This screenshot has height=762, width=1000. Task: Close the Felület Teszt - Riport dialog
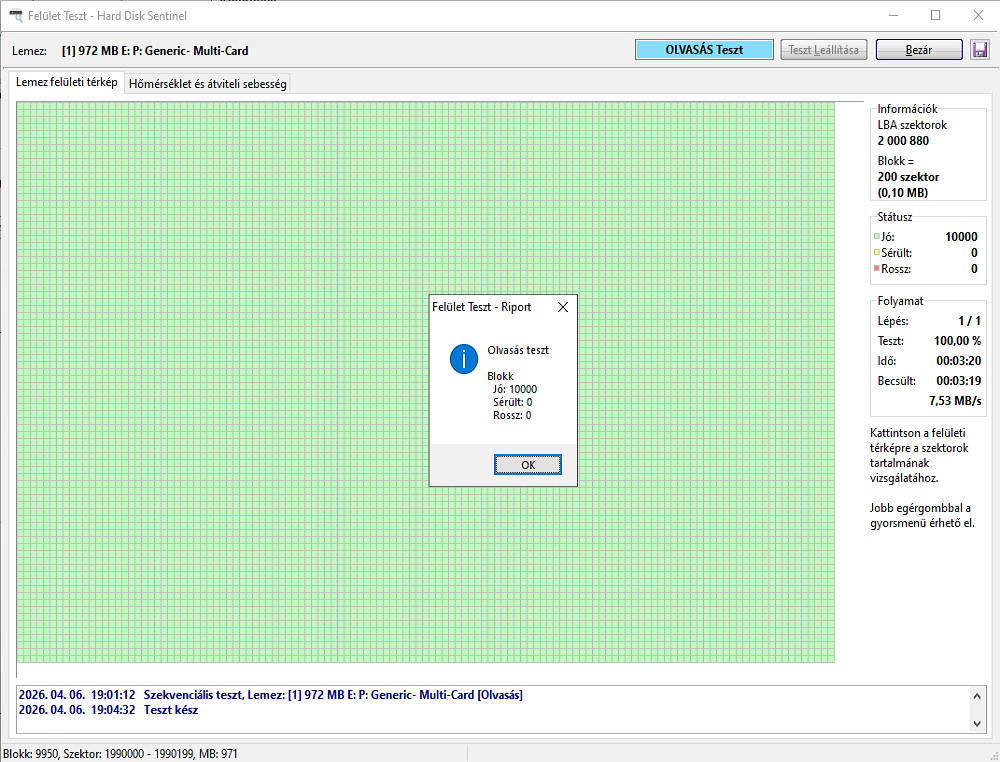[x=563, y=308]
